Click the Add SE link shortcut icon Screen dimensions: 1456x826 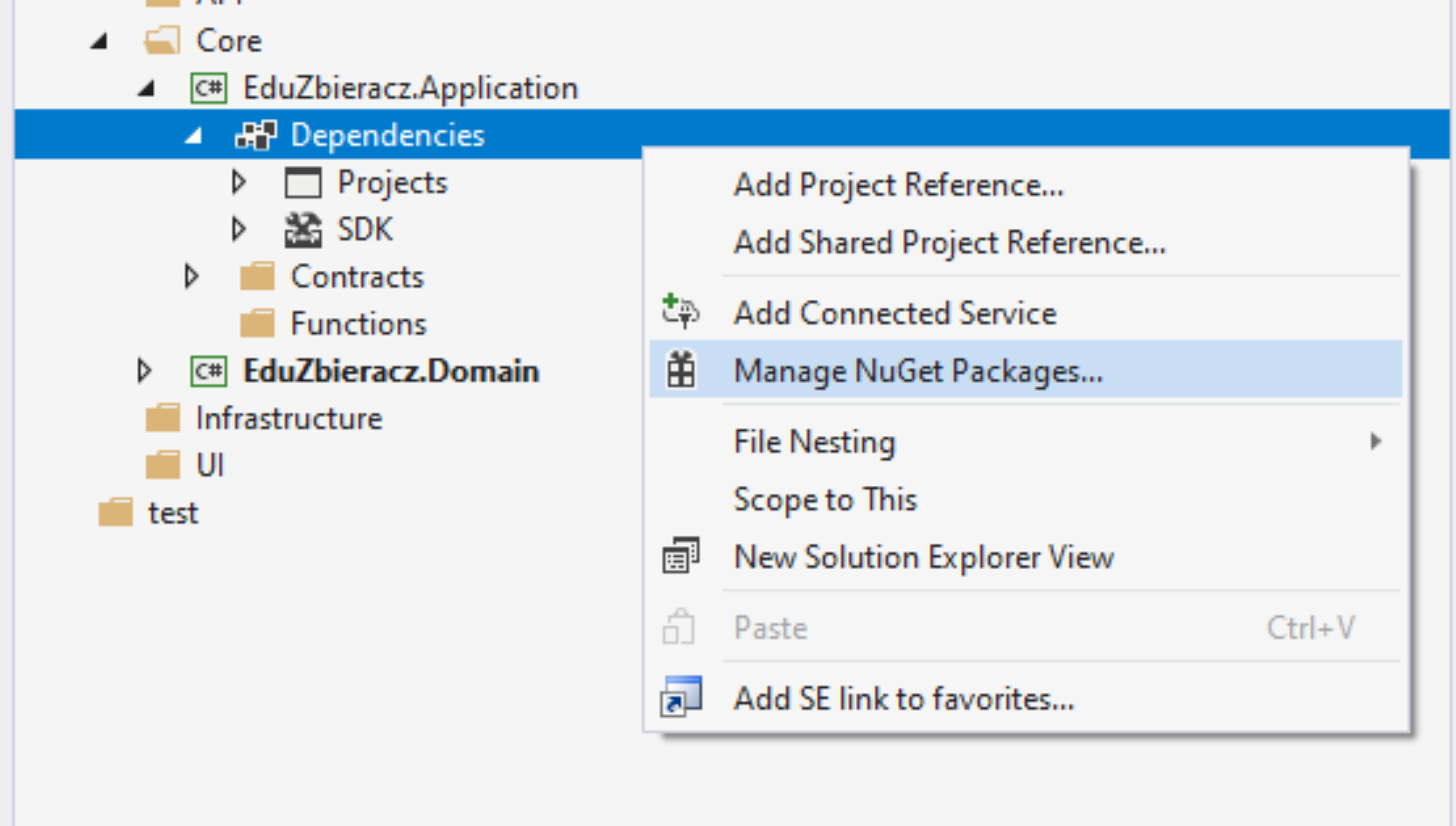pos(681,697)
